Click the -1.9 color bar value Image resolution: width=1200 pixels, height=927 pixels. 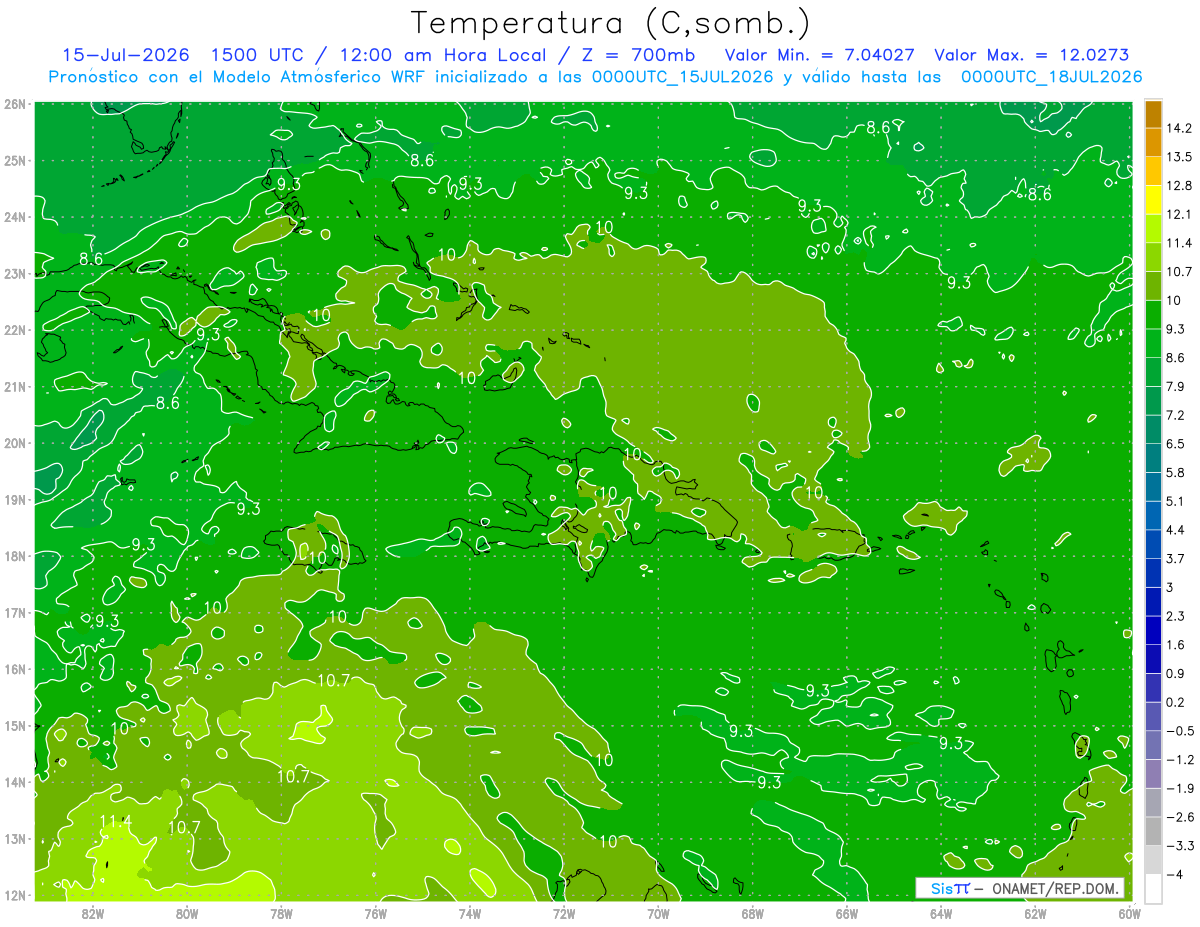[1179, 788]
